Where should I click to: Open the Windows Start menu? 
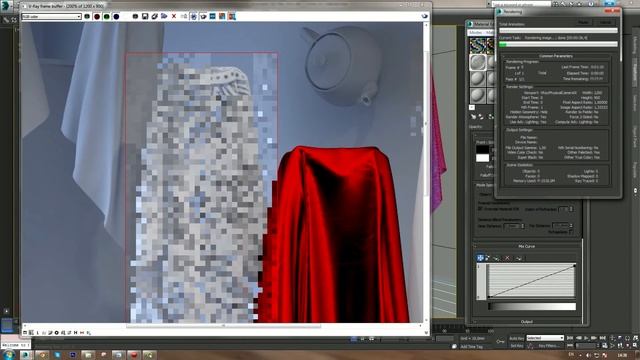[8, 355]
